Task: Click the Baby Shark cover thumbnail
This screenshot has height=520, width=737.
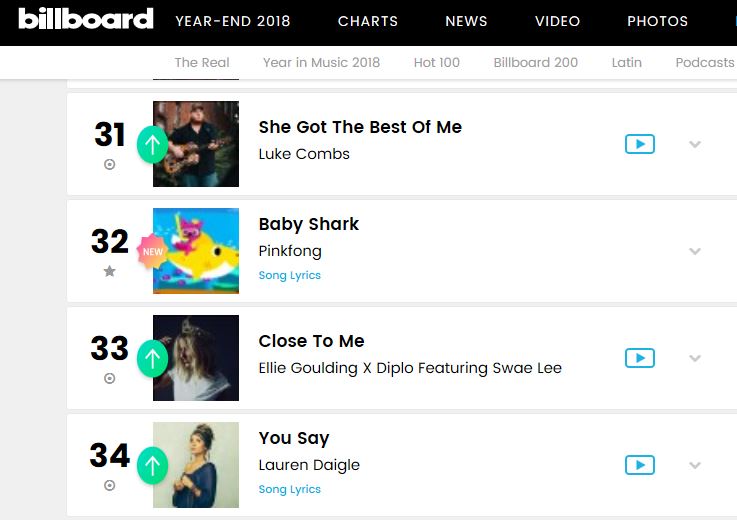Action: click(x=196, y=251)
